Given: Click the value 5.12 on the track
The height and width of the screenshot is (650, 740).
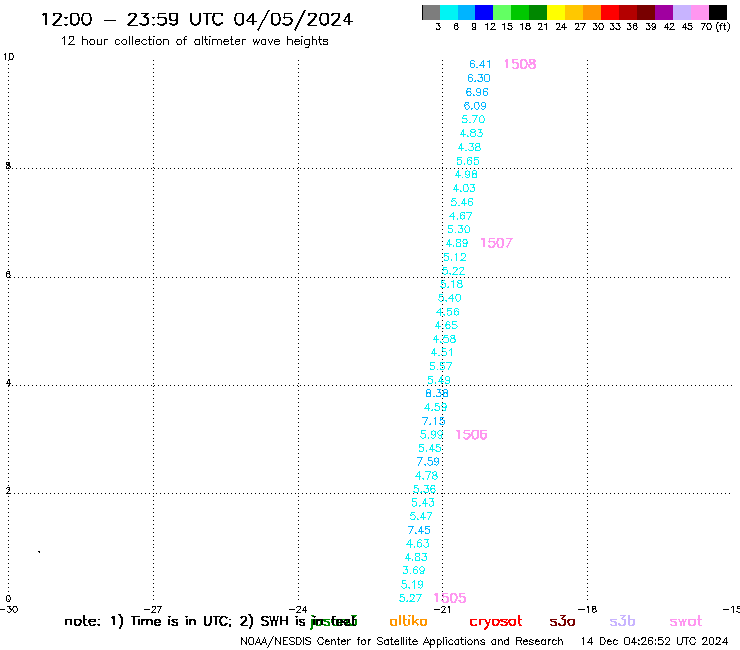Looking at the screenshot, I should [455, 257].
